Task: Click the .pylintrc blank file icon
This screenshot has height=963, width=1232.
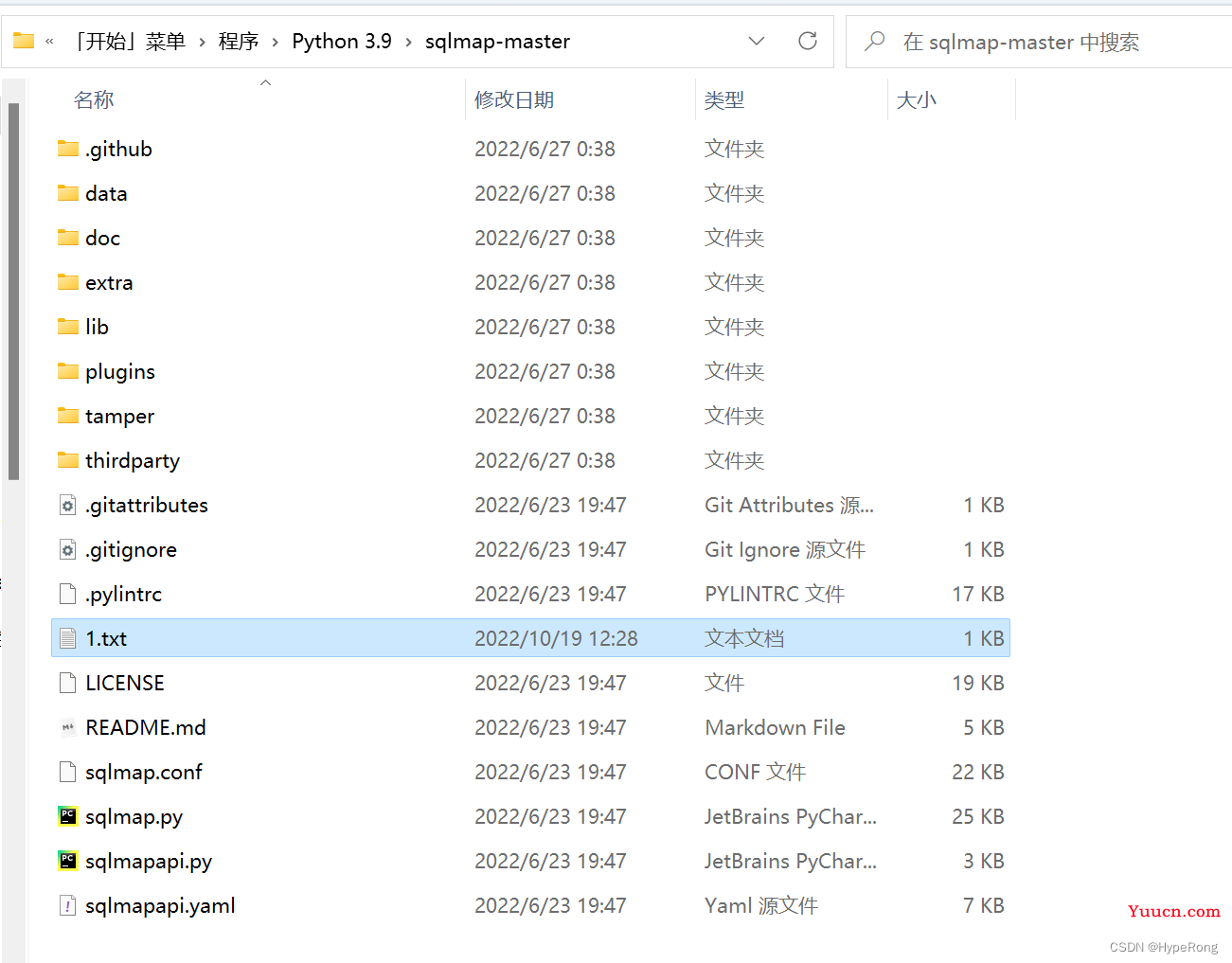Action: point(68,594)
